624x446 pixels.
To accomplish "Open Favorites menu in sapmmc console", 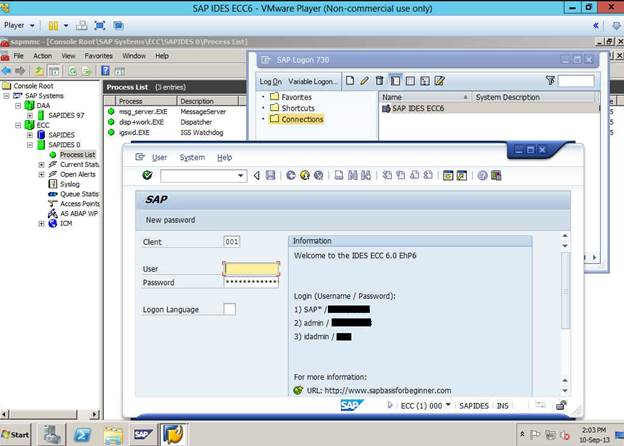I will coord(99,56).
